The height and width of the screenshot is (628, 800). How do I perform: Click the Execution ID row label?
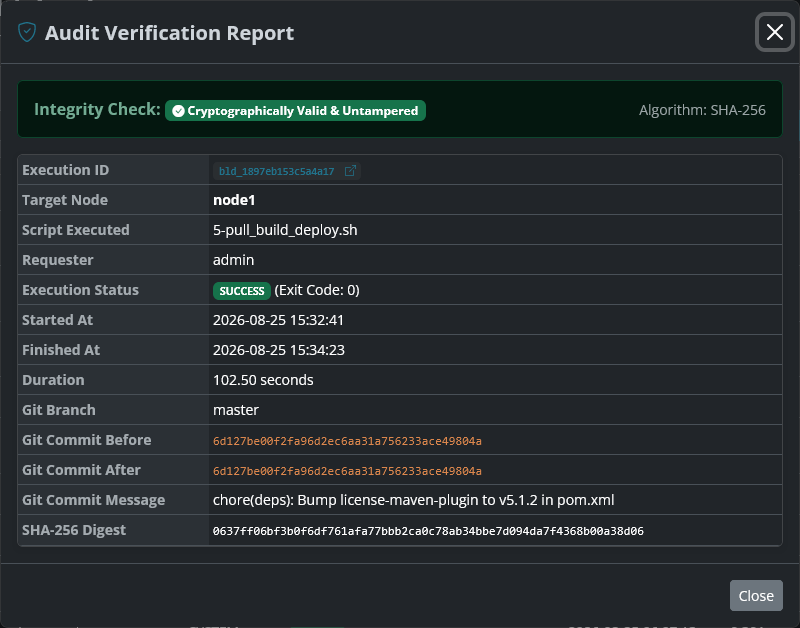click(x=65, y=170)
